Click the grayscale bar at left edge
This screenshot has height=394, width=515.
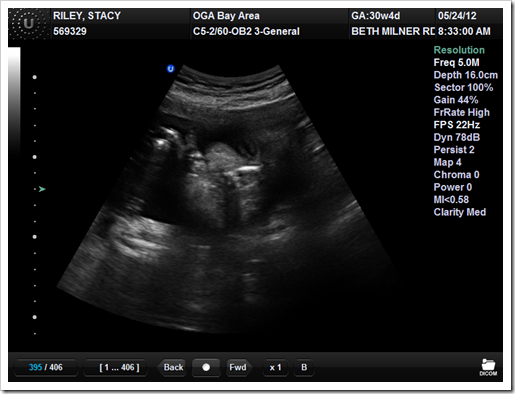coord(14,100)
